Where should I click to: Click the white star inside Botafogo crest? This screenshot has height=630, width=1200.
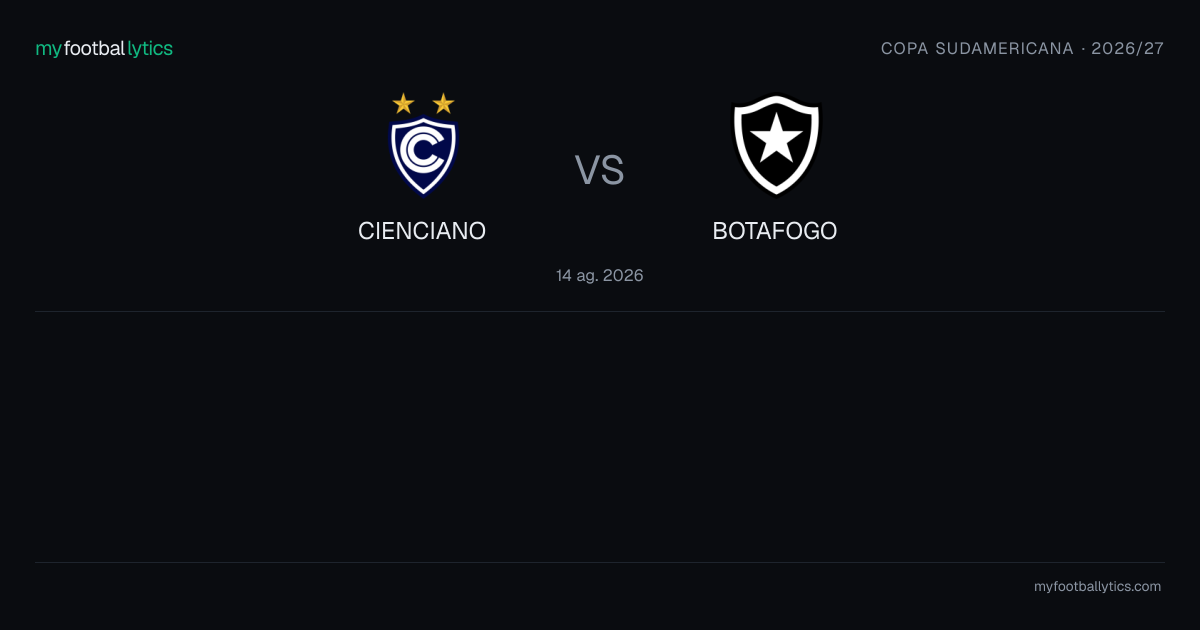click(x=776, y=141)
